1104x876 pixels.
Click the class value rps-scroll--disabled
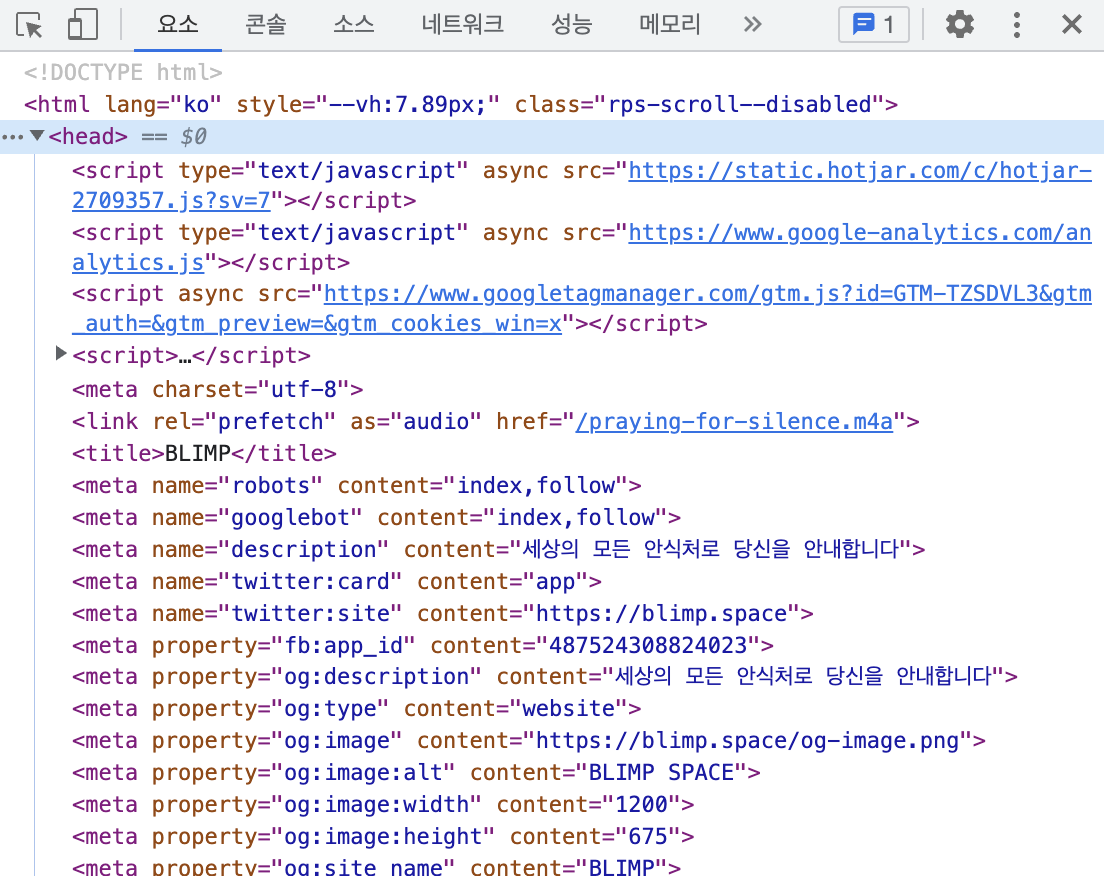coord(740,104)
